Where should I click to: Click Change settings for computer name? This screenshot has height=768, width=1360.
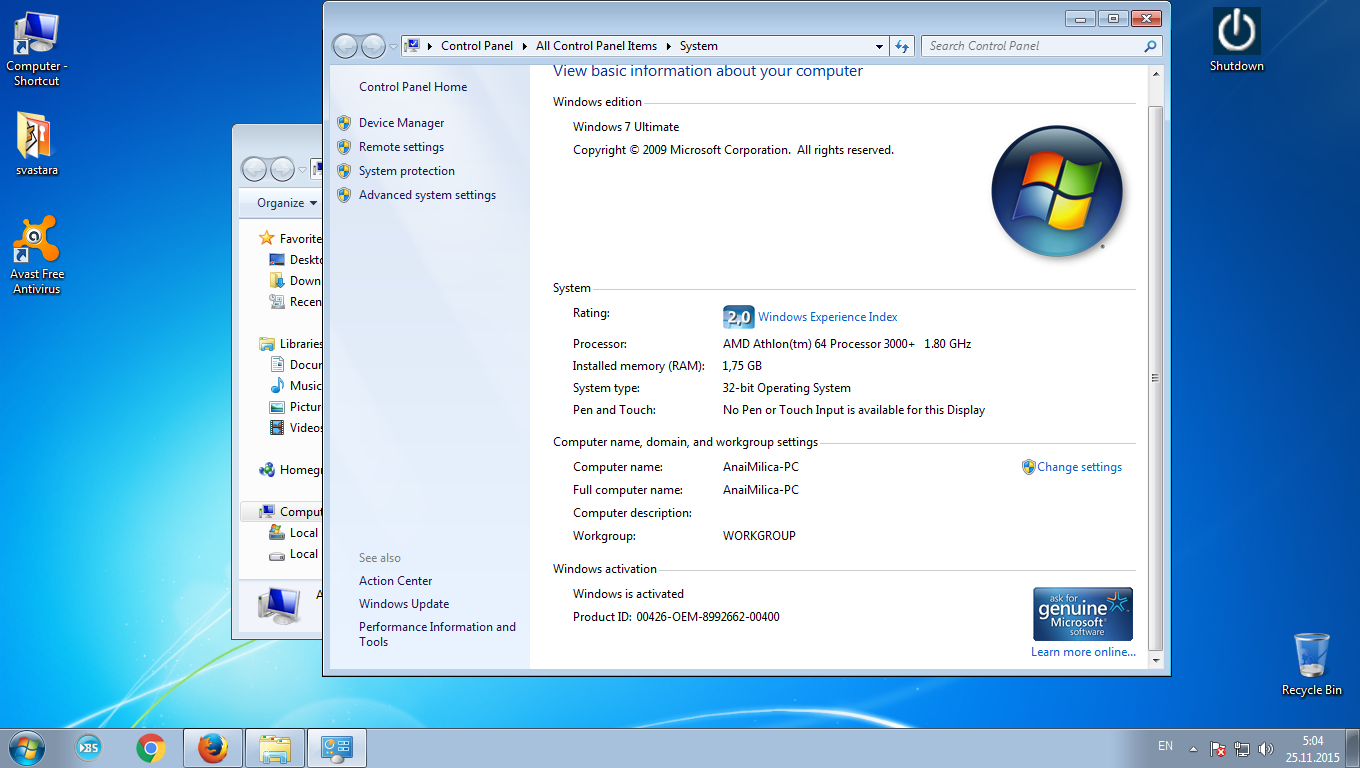pos(1080,467)
